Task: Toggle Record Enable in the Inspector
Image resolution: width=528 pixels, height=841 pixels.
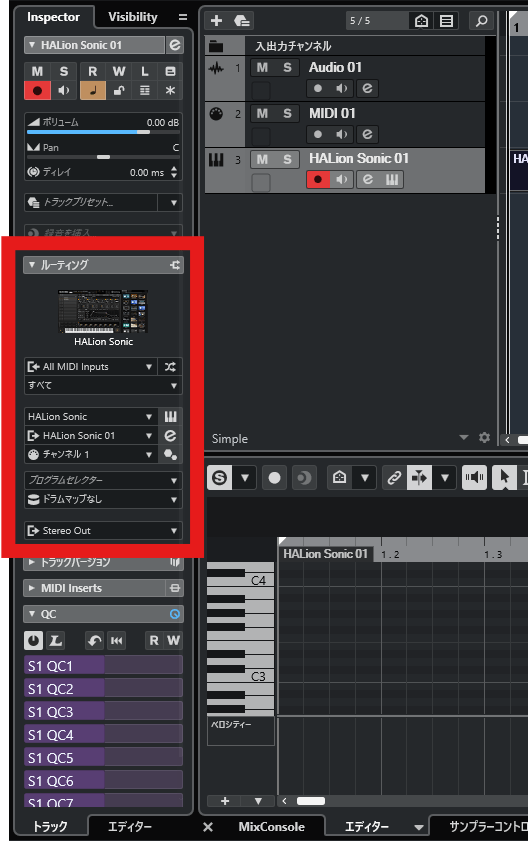Action: [37, 91]
